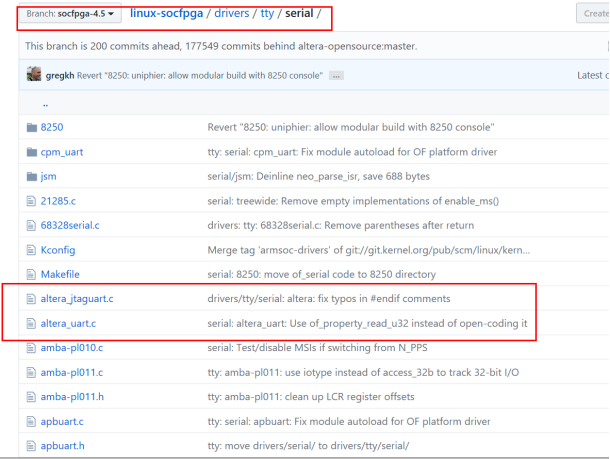Open cpm_uart Fix module autoload commit
The height and width of the screenshot is (459, 610).
[352, 152]
